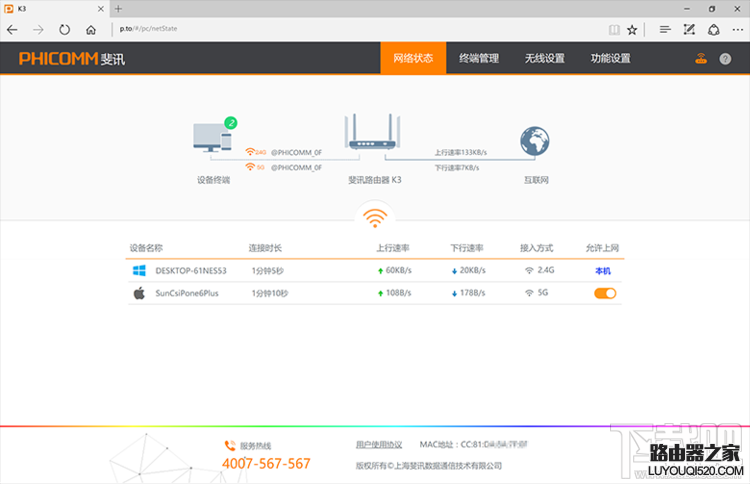Click the 互联网 label
The image size is (750, 484).
tap(536, 180)
